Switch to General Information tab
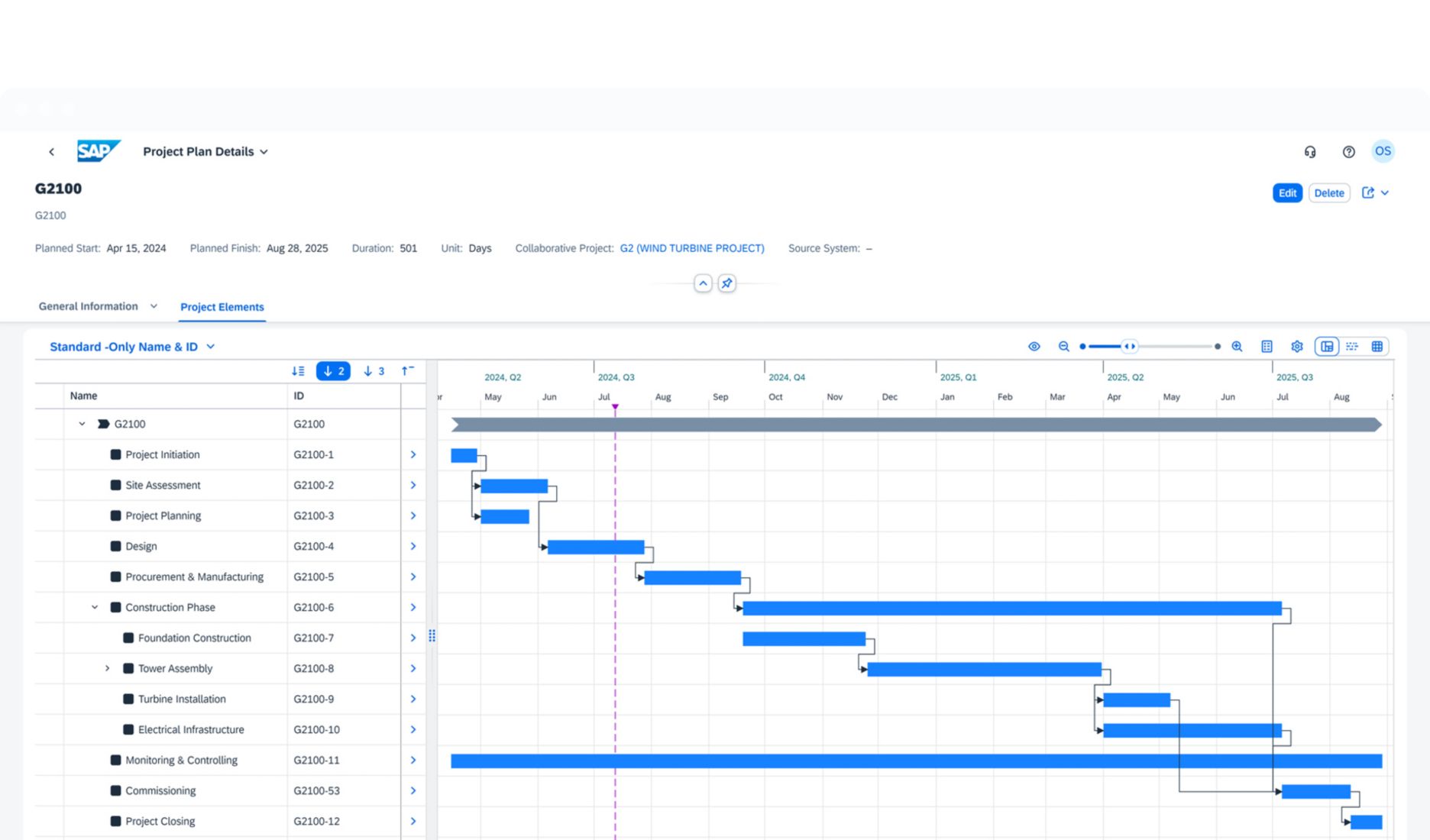 (x=89, y=306)
